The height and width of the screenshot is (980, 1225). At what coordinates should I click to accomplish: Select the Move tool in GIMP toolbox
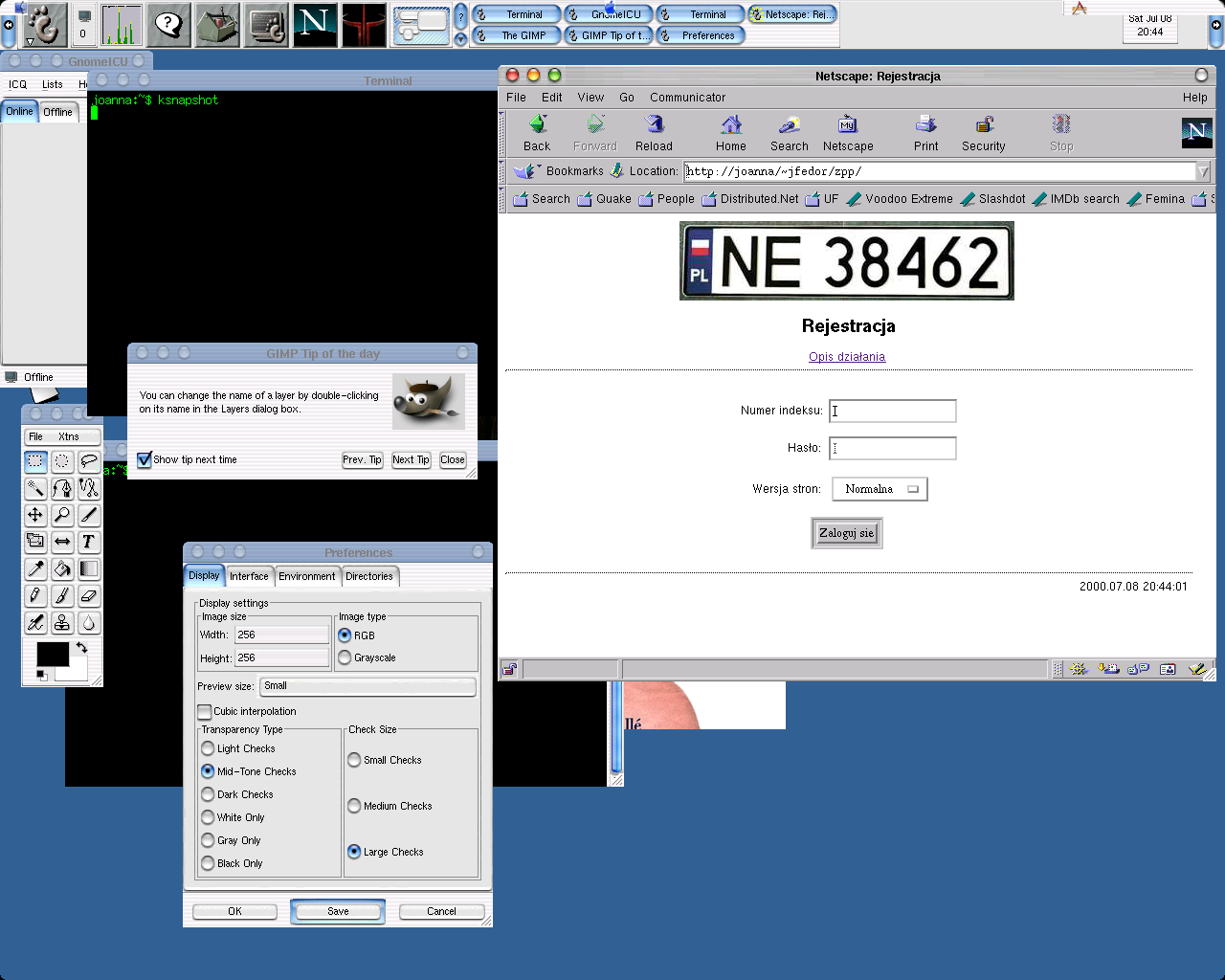[x=35, y=515]
